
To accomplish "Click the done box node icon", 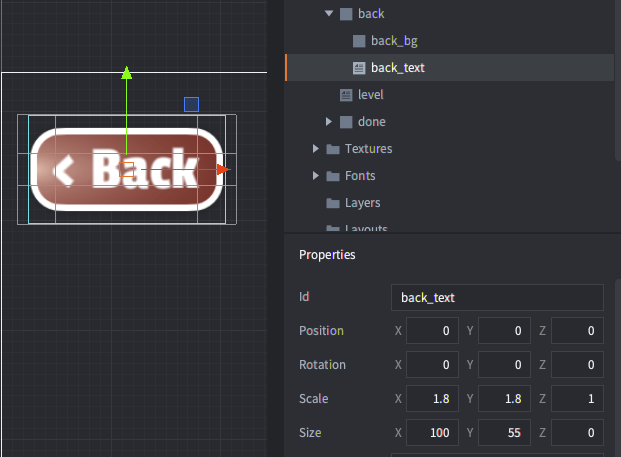I will coord(346,122).
